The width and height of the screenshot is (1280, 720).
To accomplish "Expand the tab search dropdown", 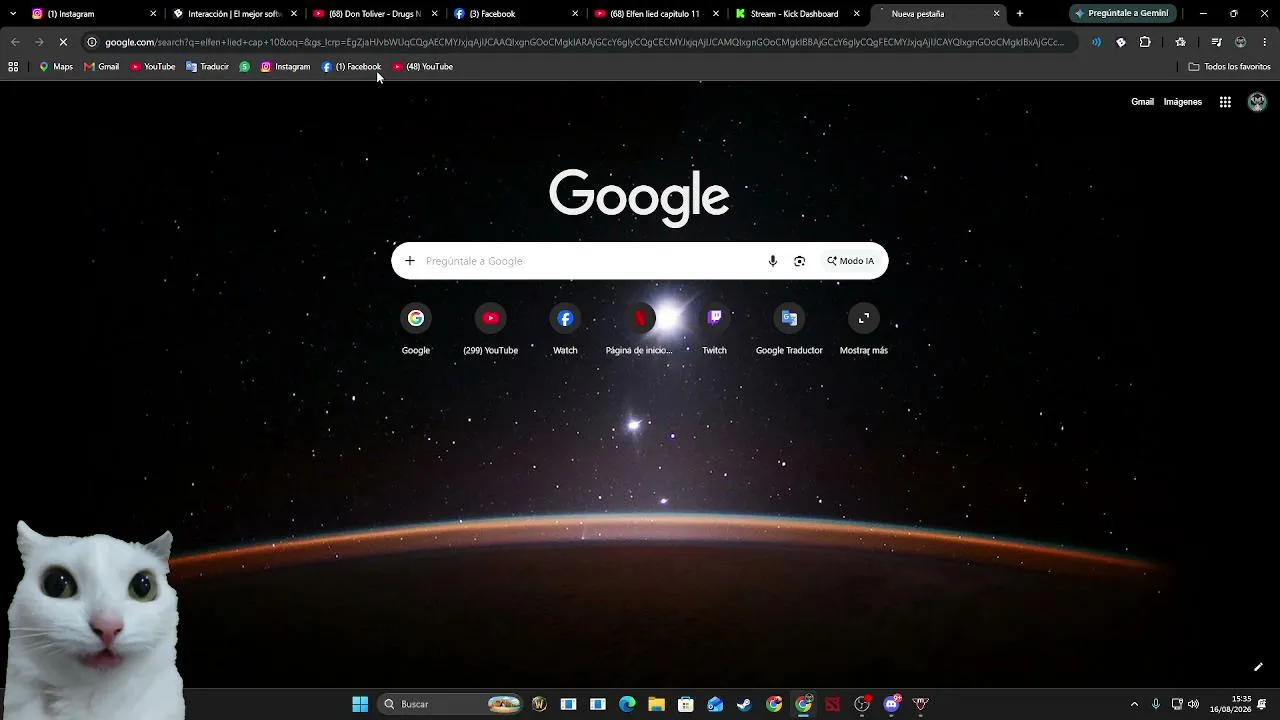I will pos(13,14).
